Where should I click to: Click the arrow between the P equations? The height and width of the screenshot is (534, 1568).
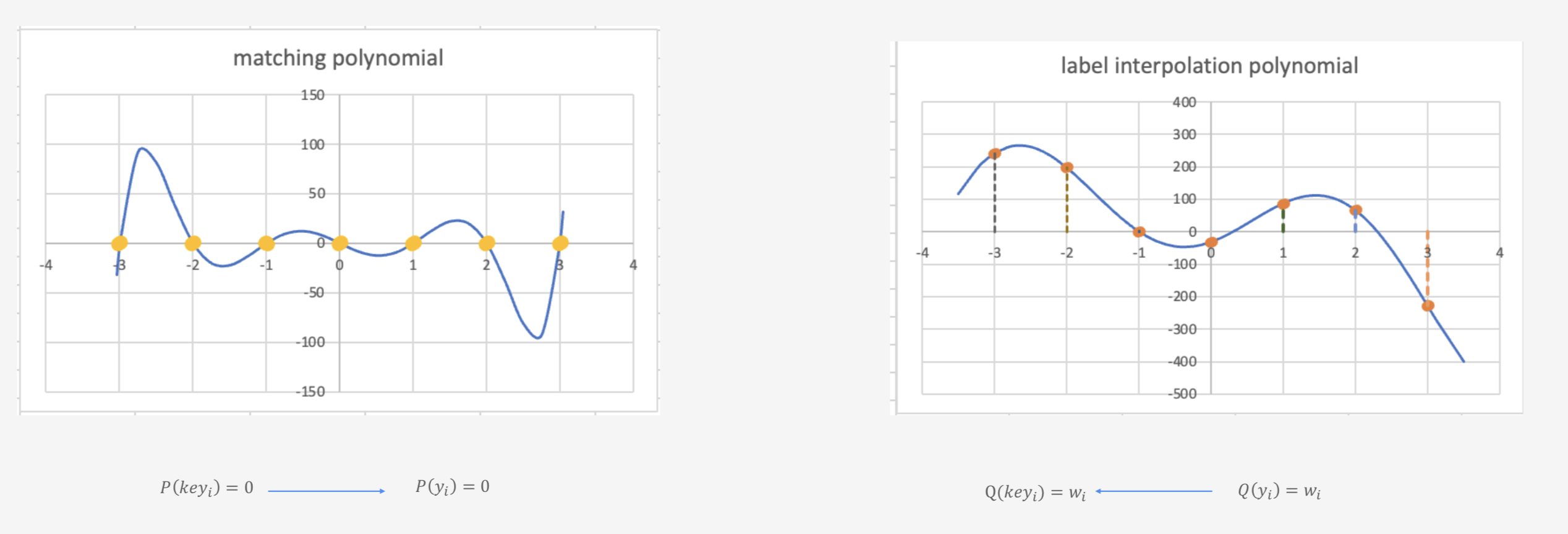[326, 491]
